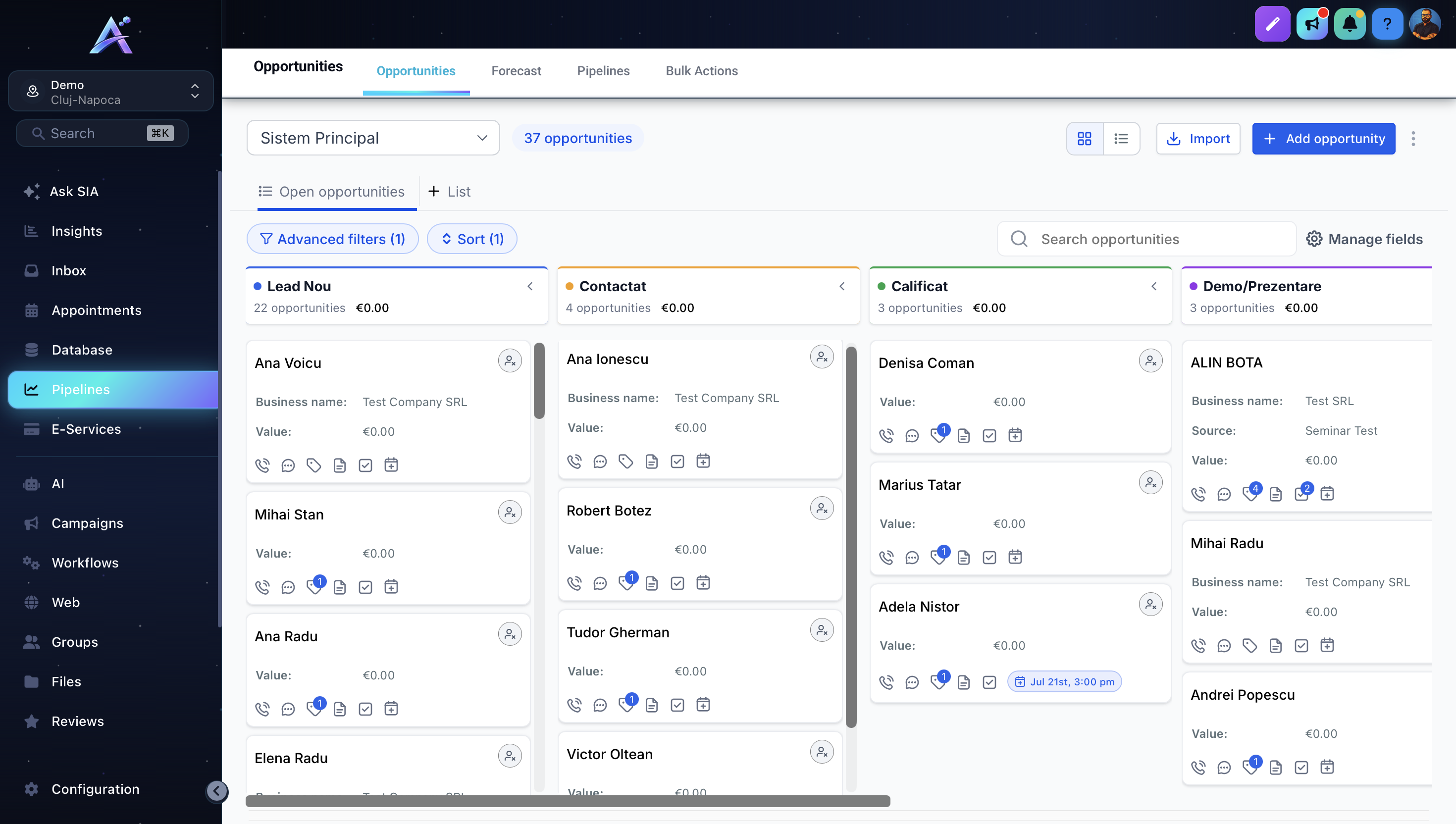Open Manage fields settings
Screen dimensions: 1456x824
(x=1364, y=239)
